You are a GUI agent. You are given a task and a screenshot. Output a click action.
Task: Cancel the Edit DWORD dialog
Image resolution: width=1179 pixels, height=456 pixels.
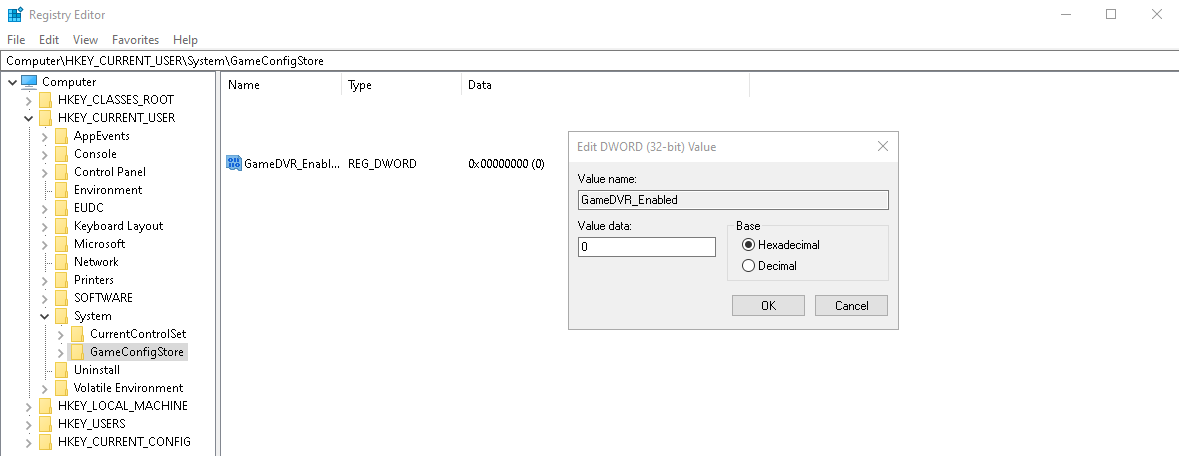coord(851,306)
